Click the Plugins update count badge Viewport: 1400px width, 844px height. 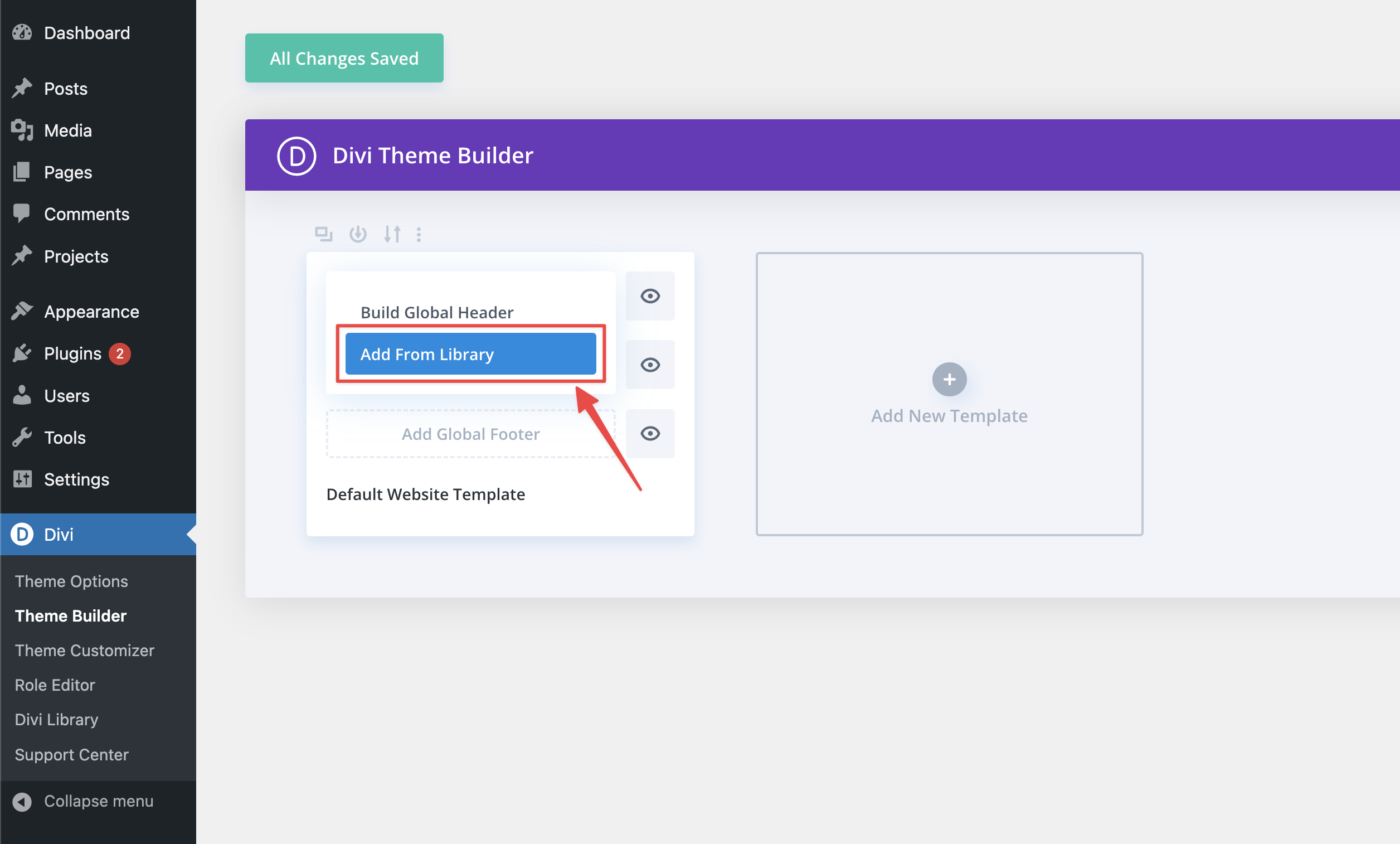119,353
